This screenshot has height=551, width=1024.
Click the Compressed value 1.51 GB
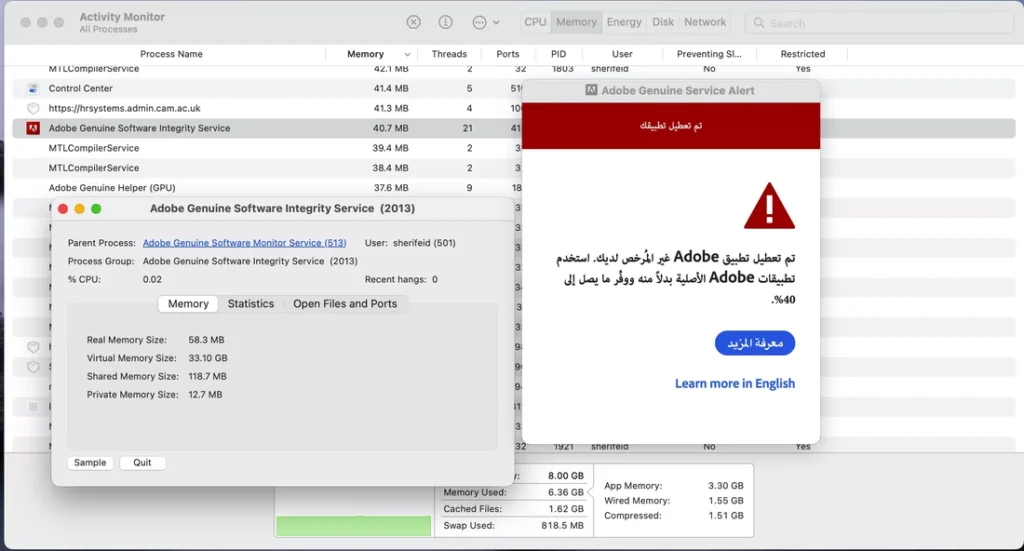click(x=726, y=516)
